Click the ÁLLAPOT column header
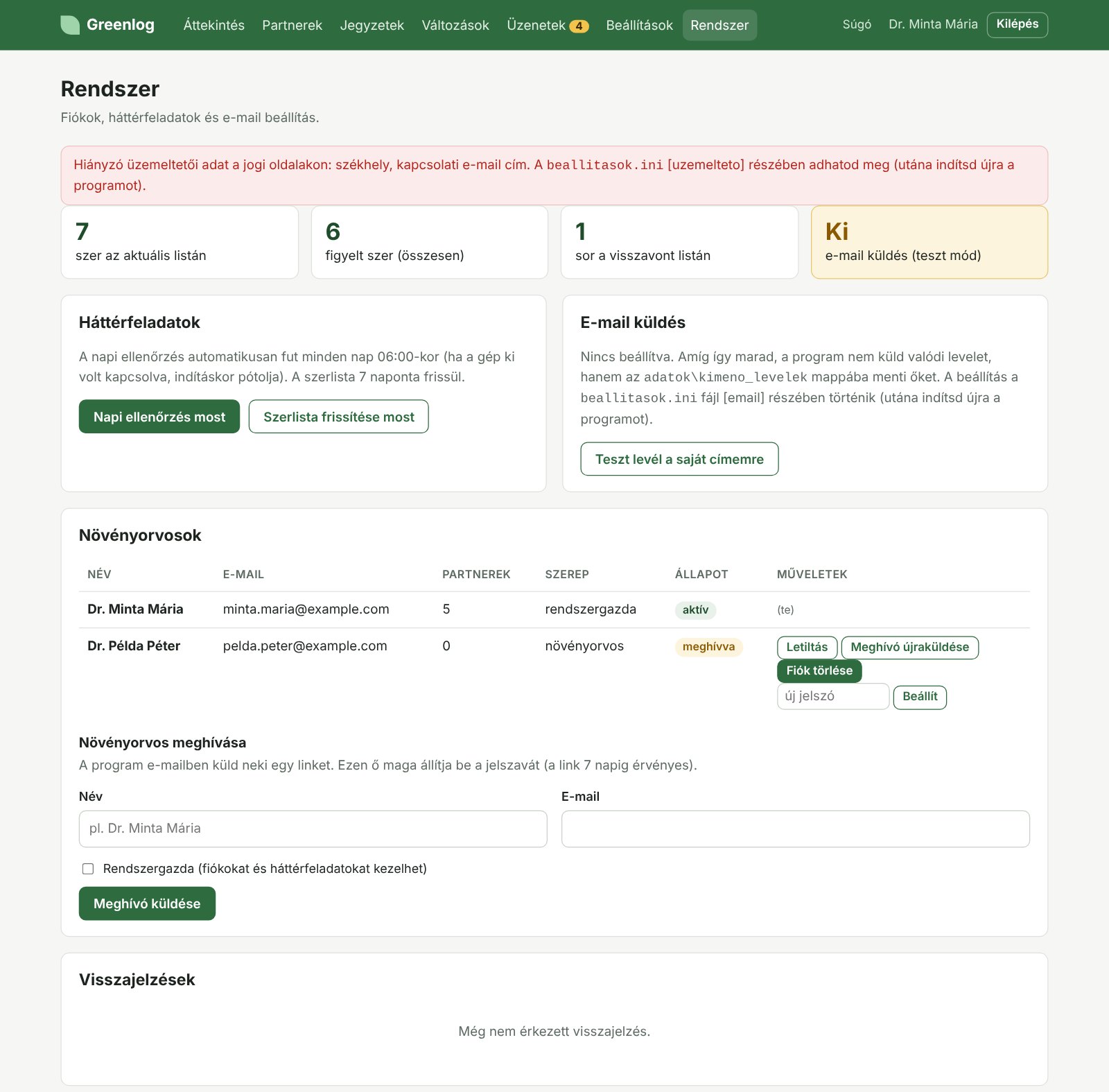The width and height of the screenshot is (1109, 1092). pyautogui.click(x=701, y=574)
